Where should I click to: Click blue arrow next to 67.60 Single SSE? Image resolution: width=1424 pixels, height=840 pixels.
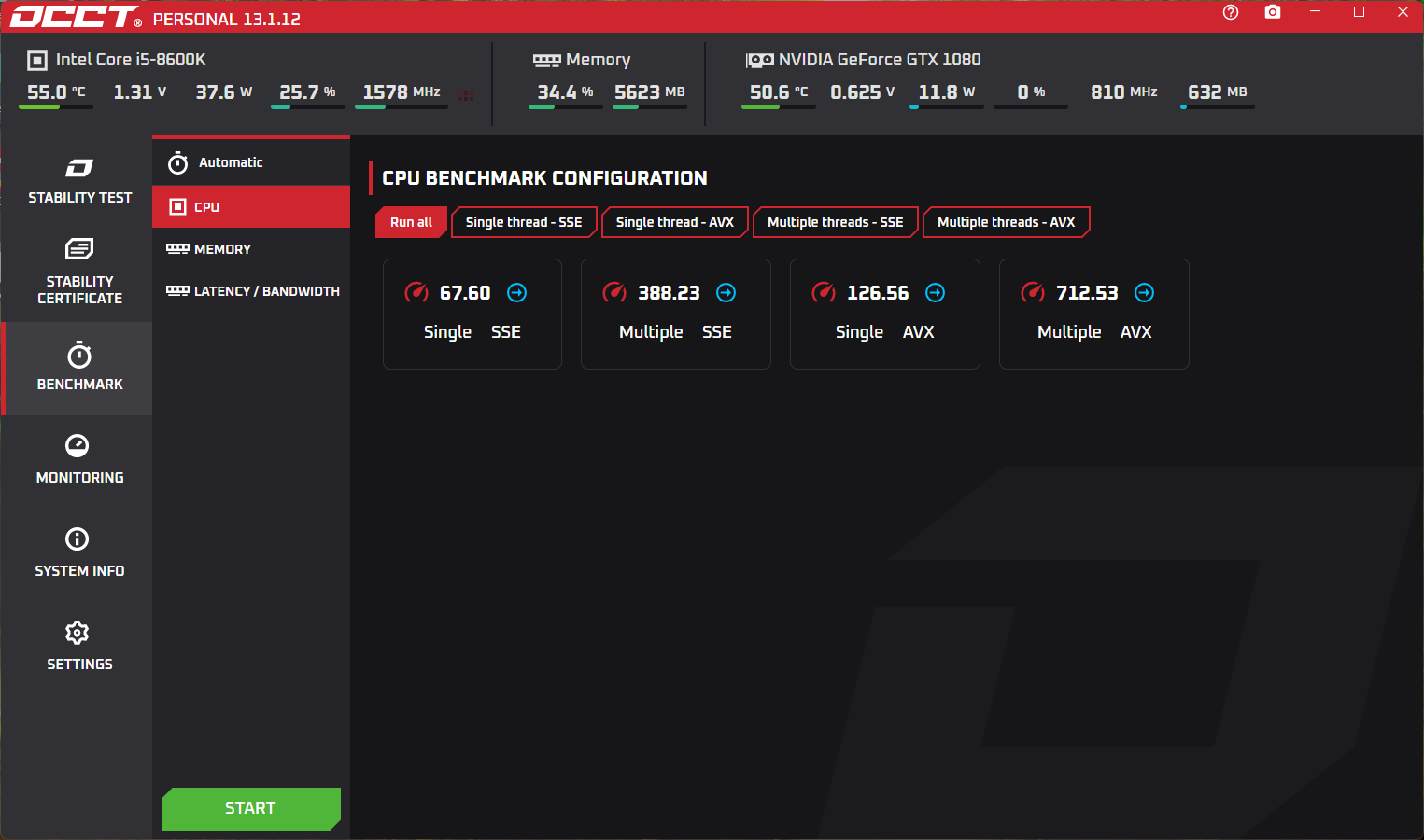(x=516, y=293)
